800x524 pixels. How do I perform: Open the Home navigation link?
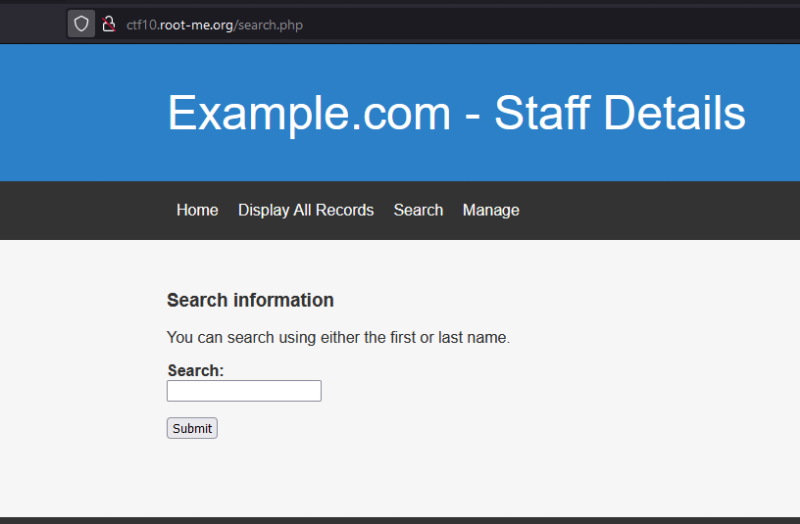[197, 210]
